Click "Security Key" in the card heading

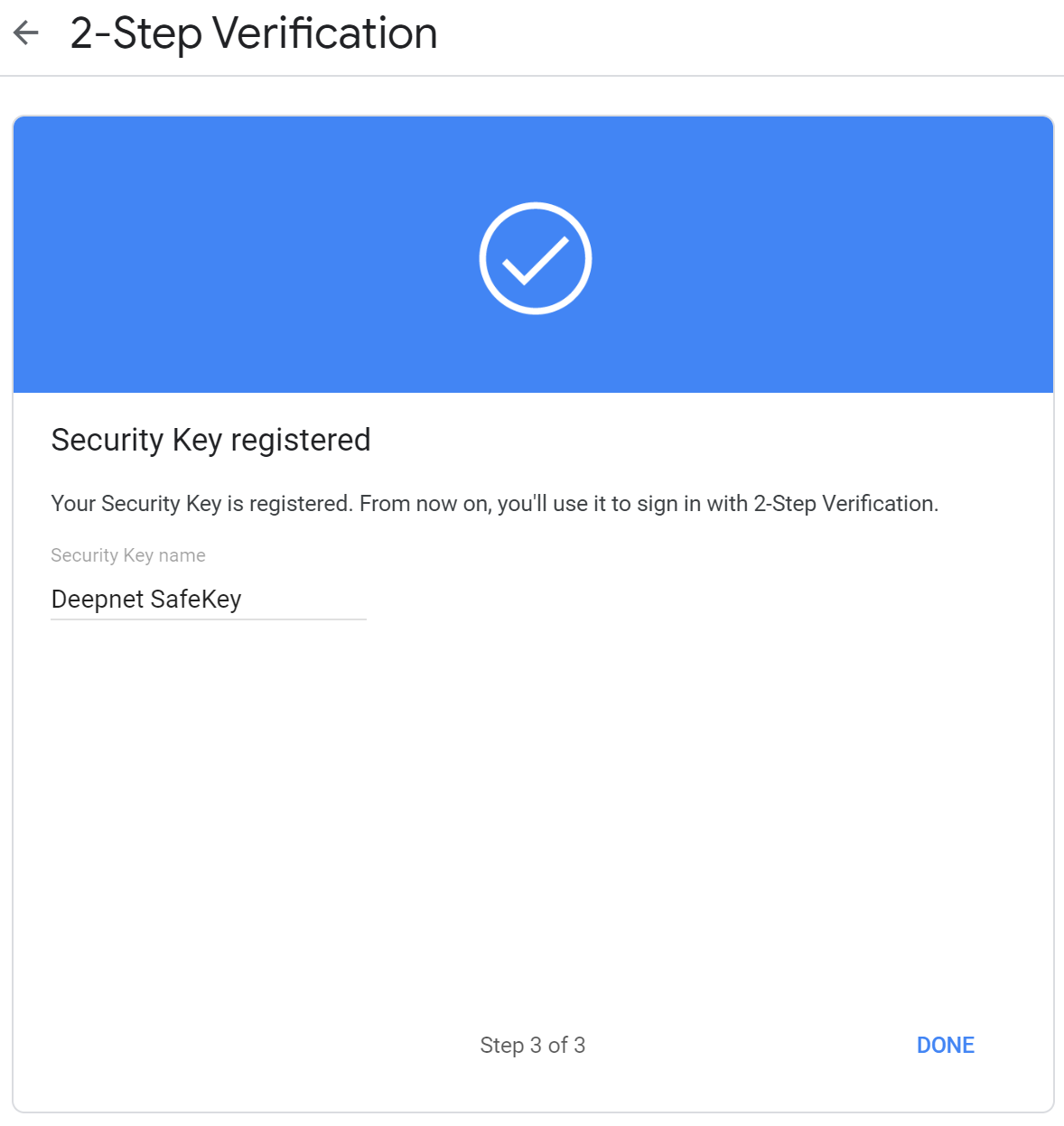point(136,440)
